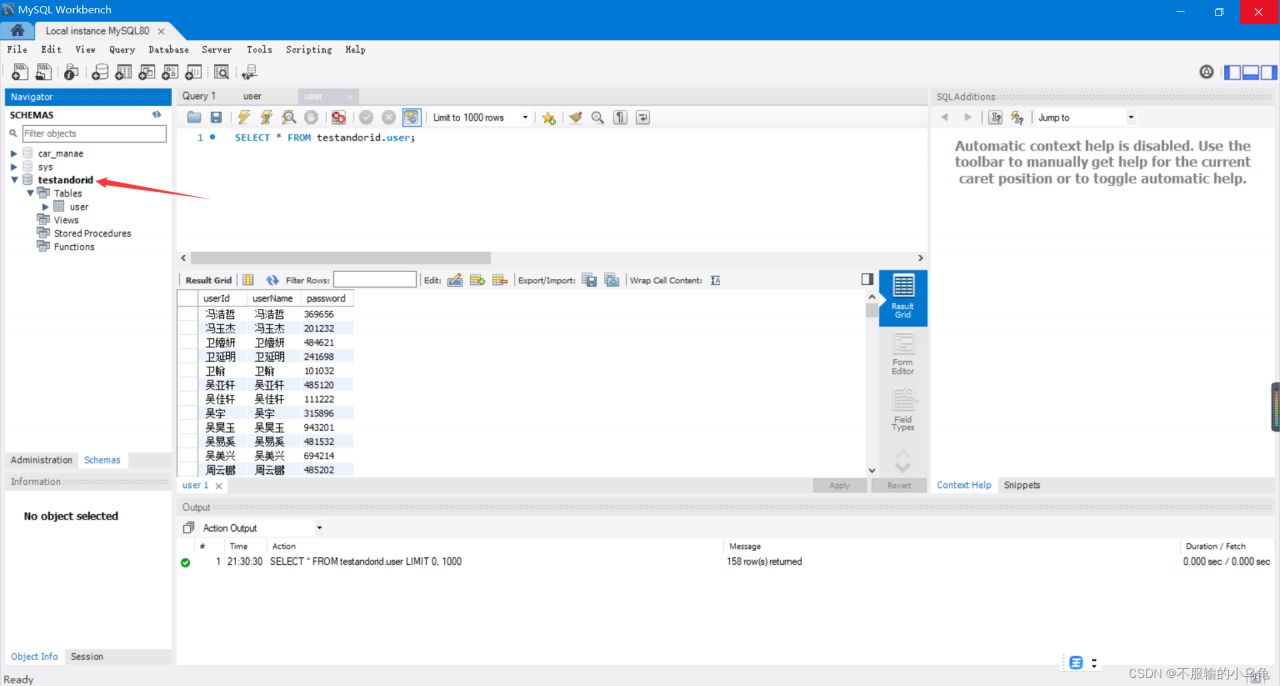The height and width of the screenshot is (686, 1280).
Task: Run explain plan for current statement
Action: pos(289,118)
